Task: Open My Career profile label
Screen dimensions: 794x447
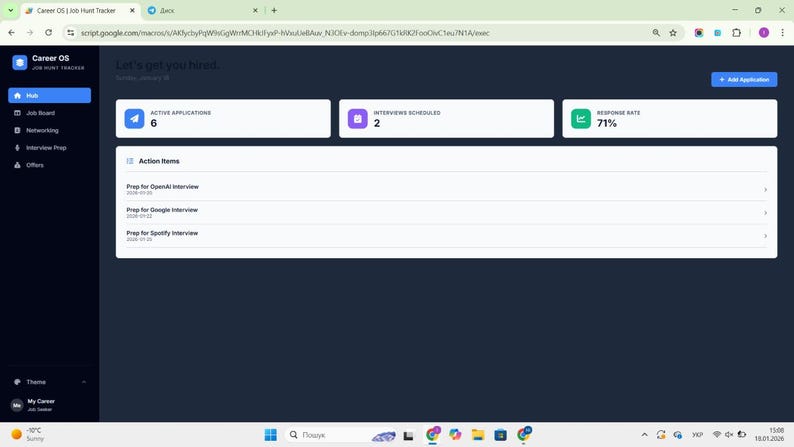Action: [41, 401]
